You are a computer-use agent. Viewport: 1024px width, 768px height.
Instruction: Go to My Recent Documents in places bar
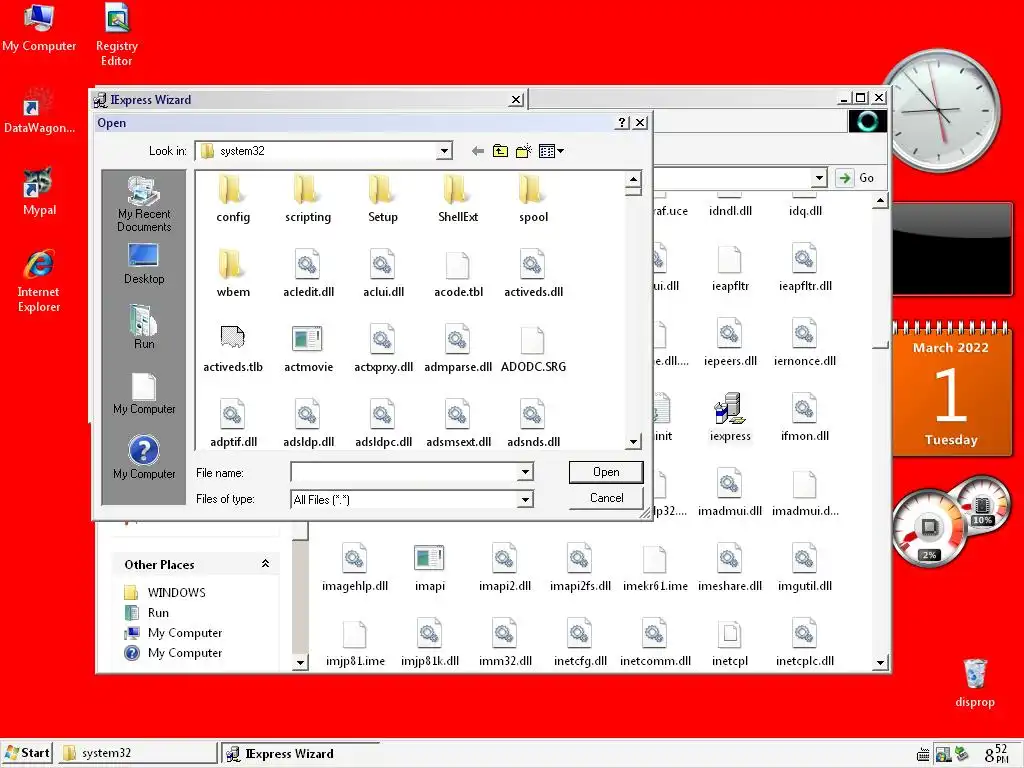[144, 204]
